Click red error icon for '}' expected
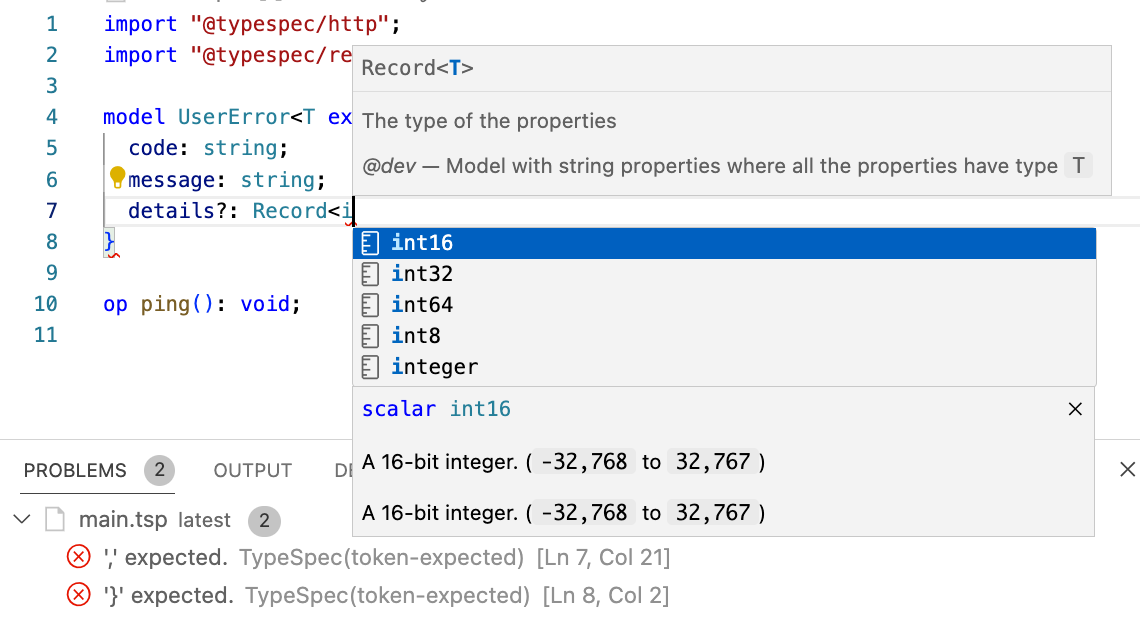This screenshot has height=620, width=1140. point(78,595)
